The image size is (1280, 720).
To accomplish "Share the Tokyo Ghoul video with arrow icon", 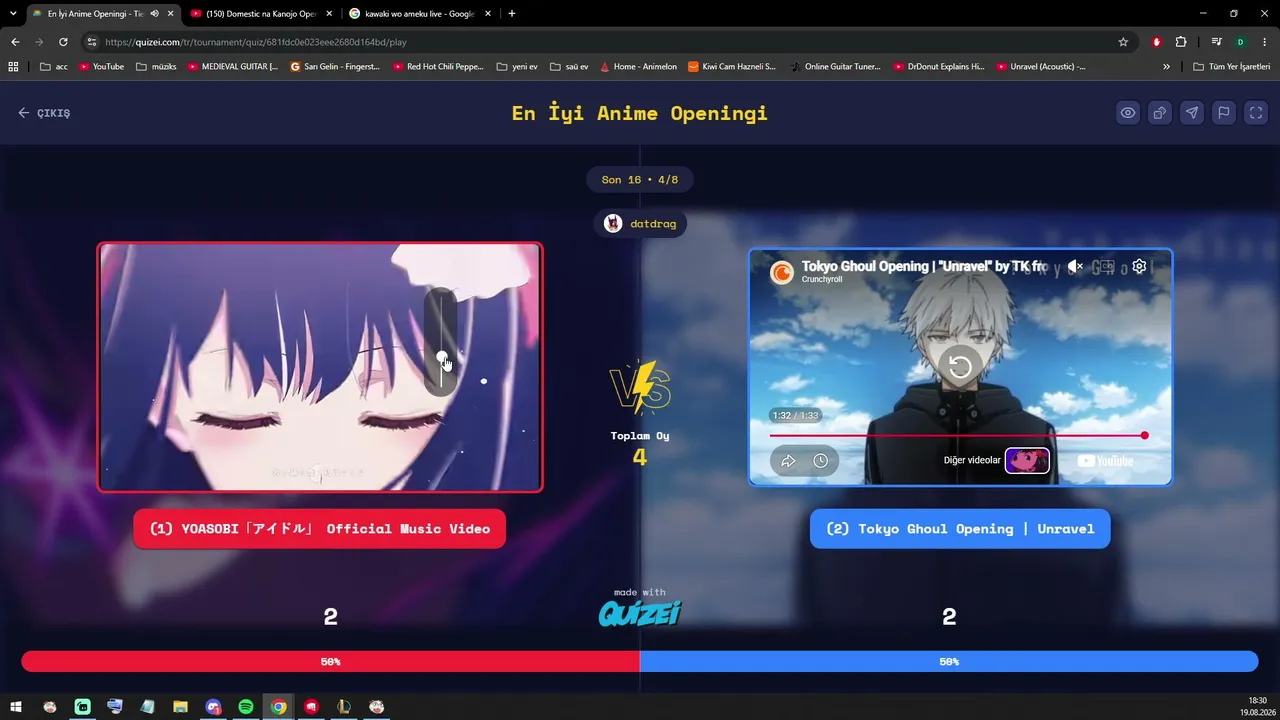I will [788, 461].
